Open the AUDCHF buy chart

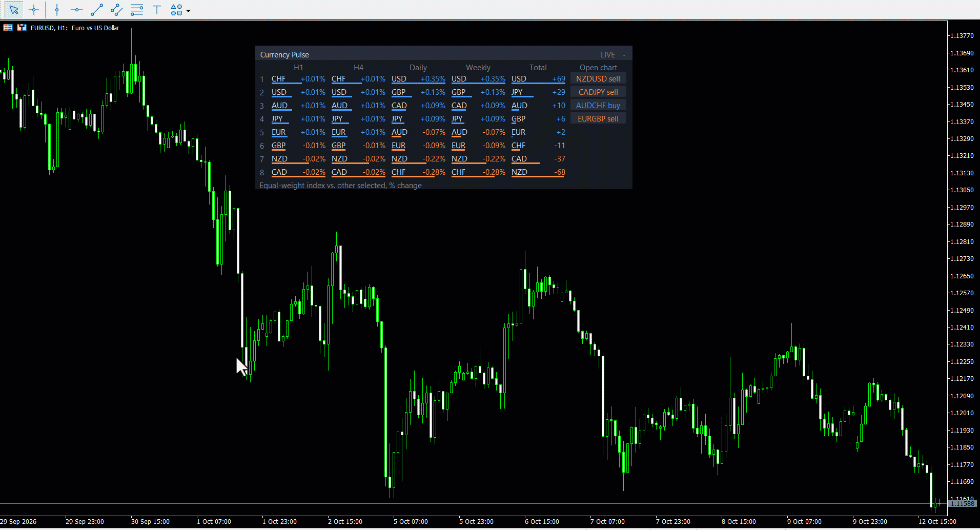click(598, 106)
